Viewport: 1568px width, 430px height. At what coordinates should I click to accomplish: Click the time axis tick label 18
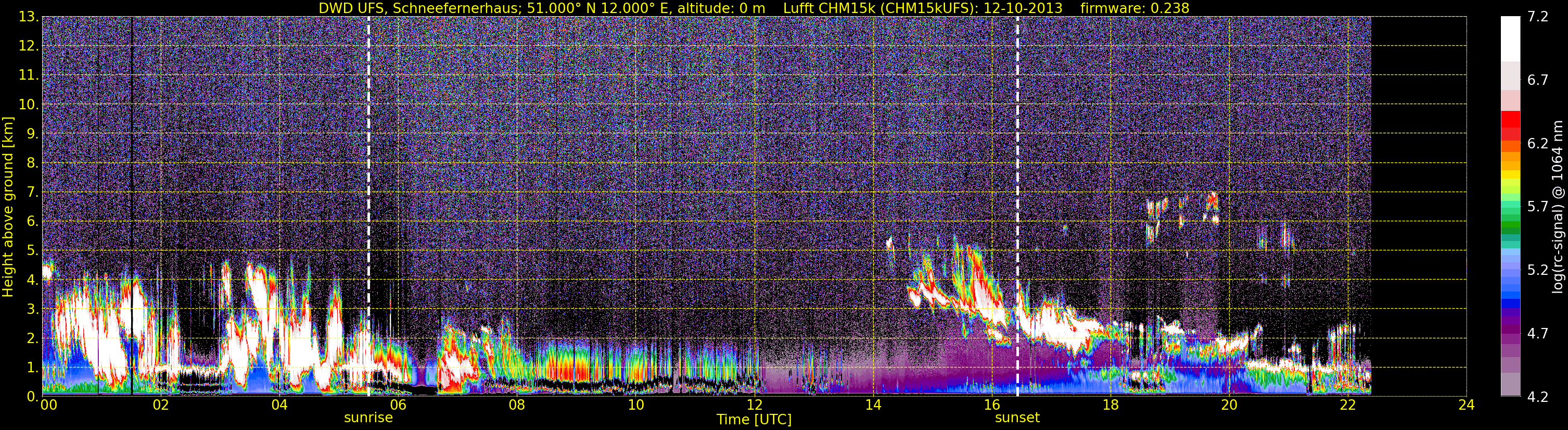pyautogui.click(x=1110, y=405)
